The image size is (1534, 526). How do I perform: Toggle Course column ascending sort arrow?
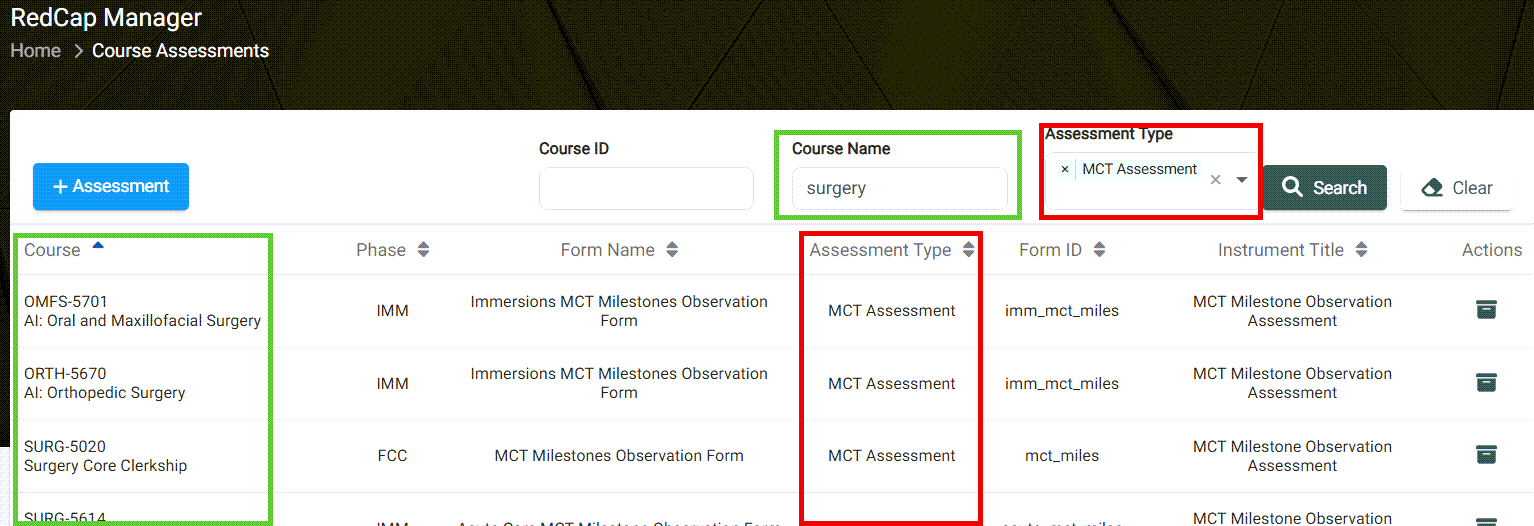(98, 244)
